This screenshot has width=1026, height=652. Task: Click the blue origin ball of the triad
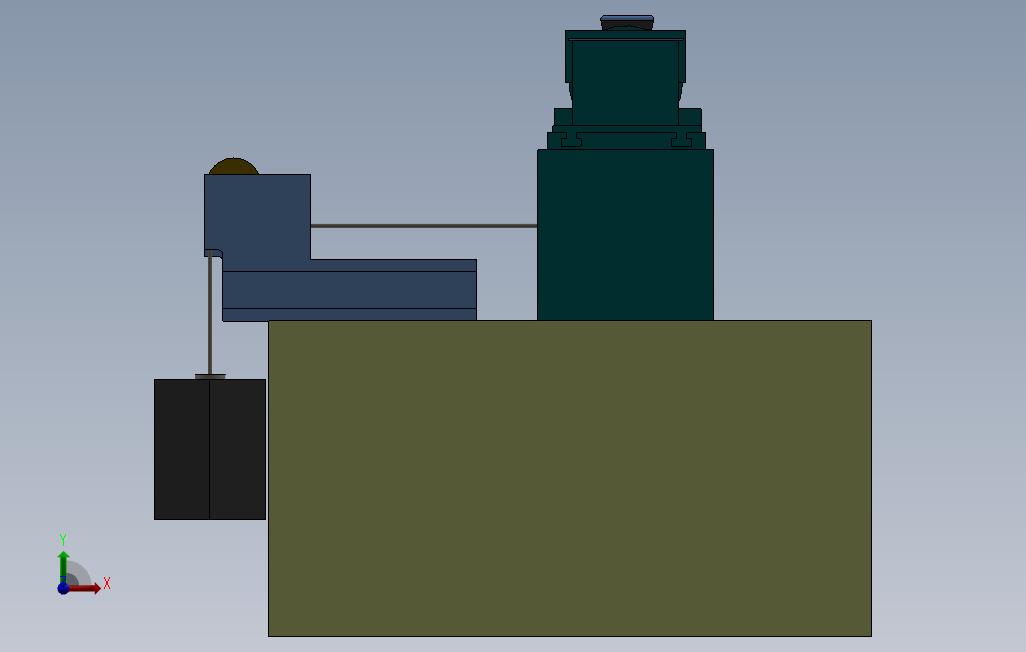(x=63, y=588)
